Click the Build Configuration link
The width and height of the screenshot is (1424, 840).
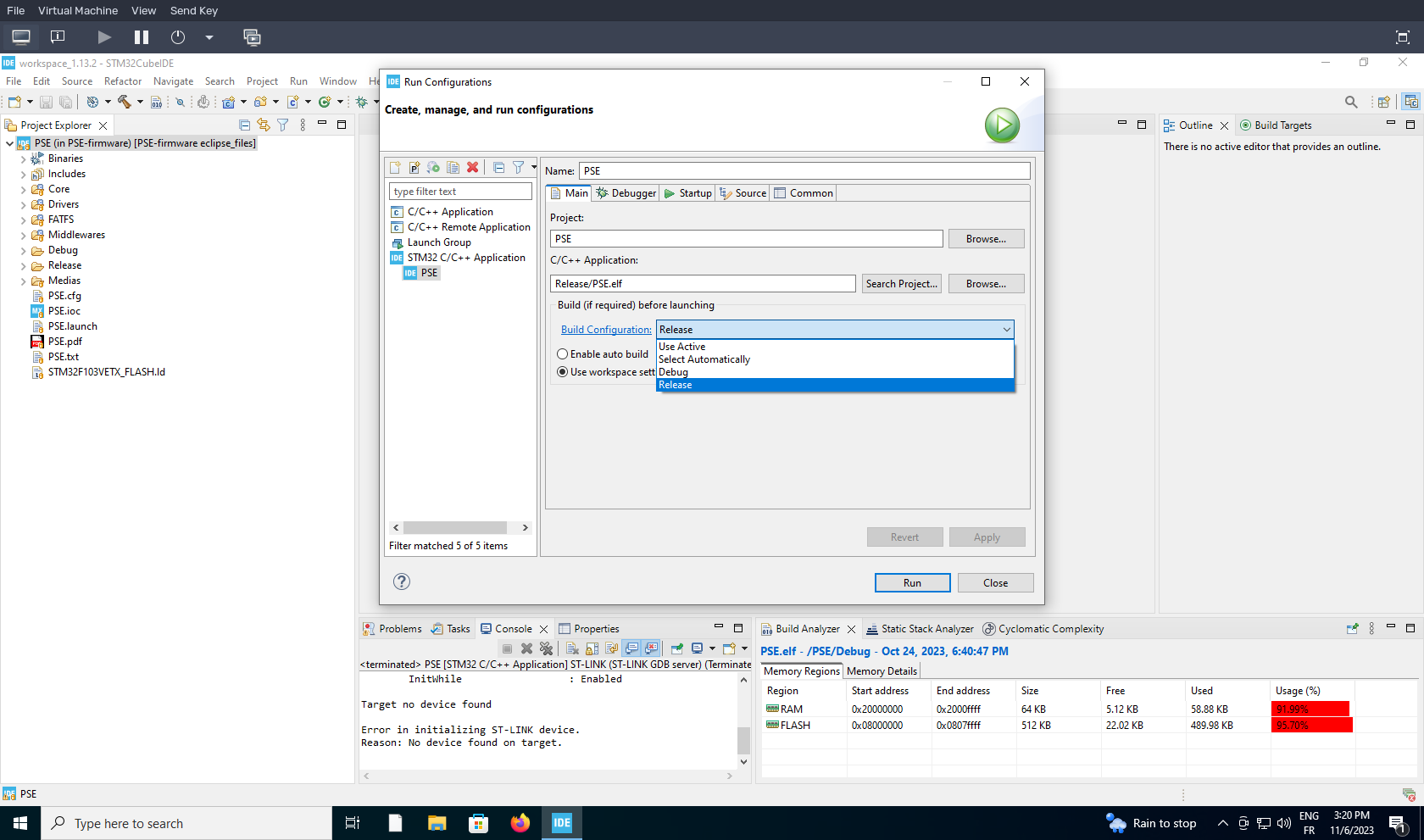pos(606,330)
